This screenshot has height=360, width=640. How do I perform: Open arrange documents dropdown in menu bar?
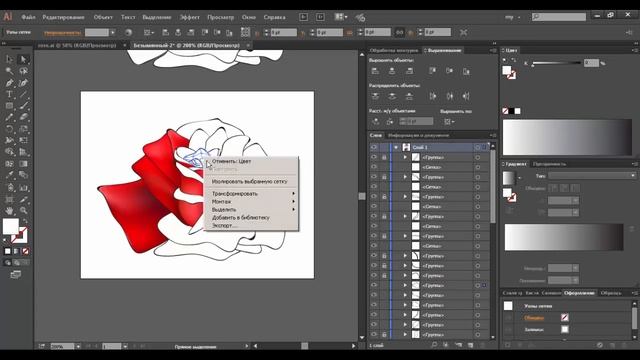(341, 17)
